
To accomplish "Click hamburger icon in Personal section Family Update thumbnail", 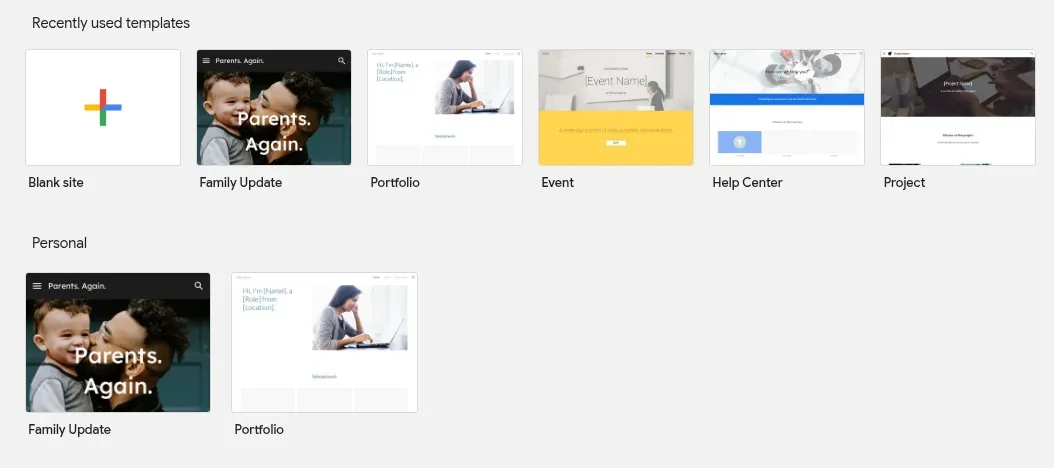I will click(x=37, y=286).
